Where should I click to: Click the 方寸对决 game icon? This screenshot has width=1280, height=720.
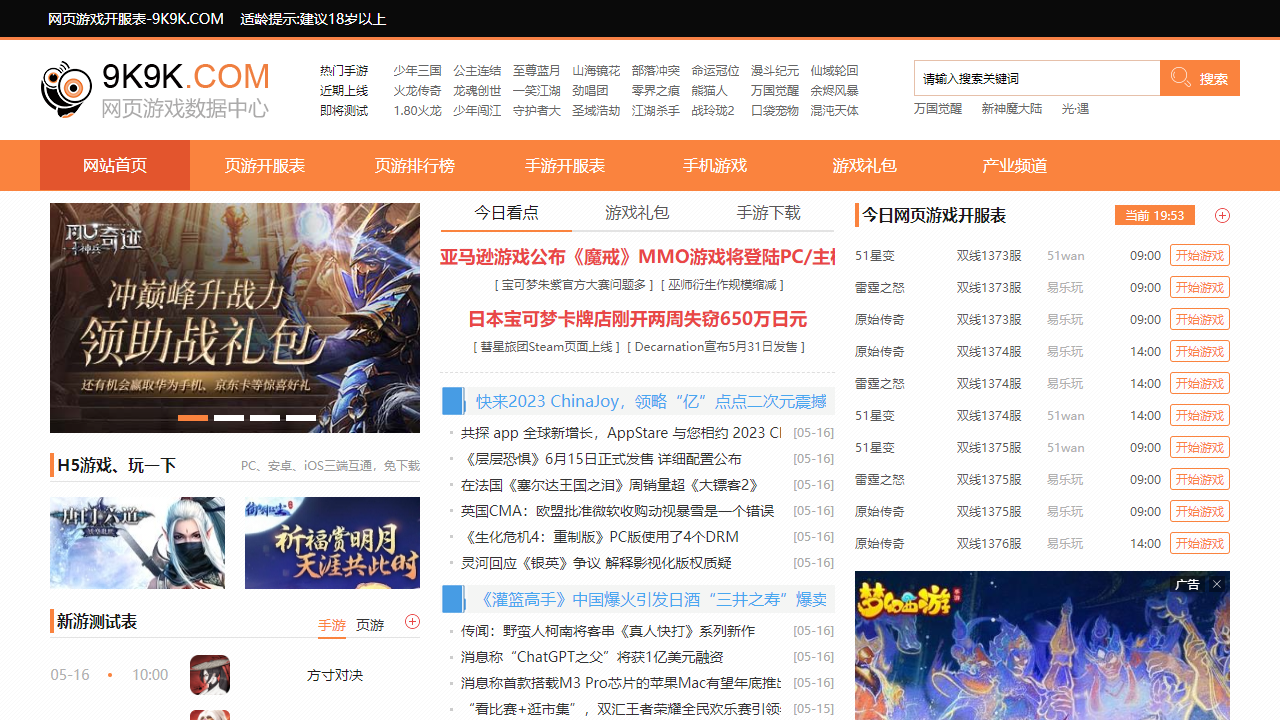tap(210, 675)
